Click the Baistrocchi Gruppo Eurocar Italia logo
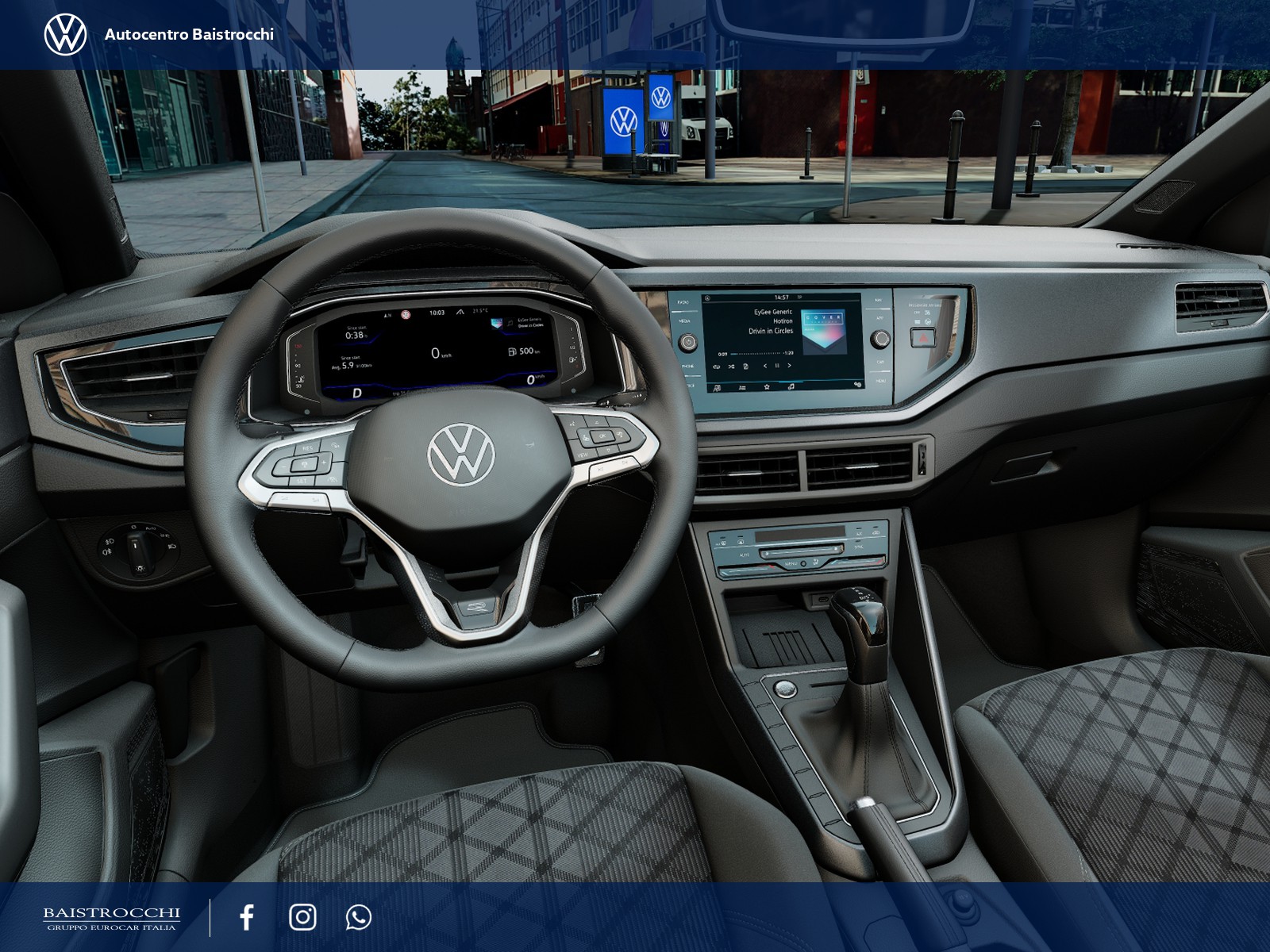The height and width of the screenshot is (952, 1270). tap(111, 918)
